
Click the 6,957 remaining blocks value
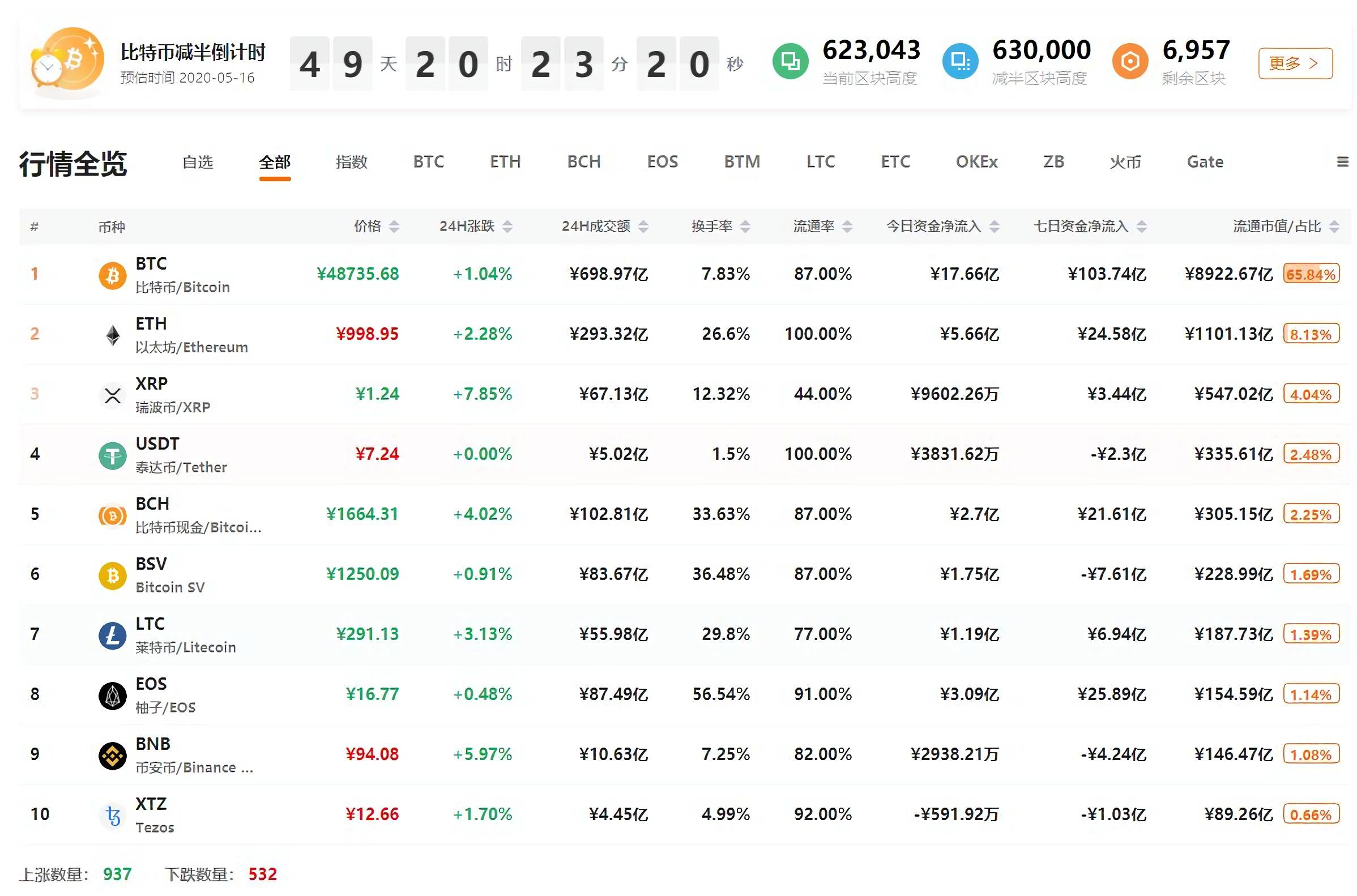click(1196, 50)
